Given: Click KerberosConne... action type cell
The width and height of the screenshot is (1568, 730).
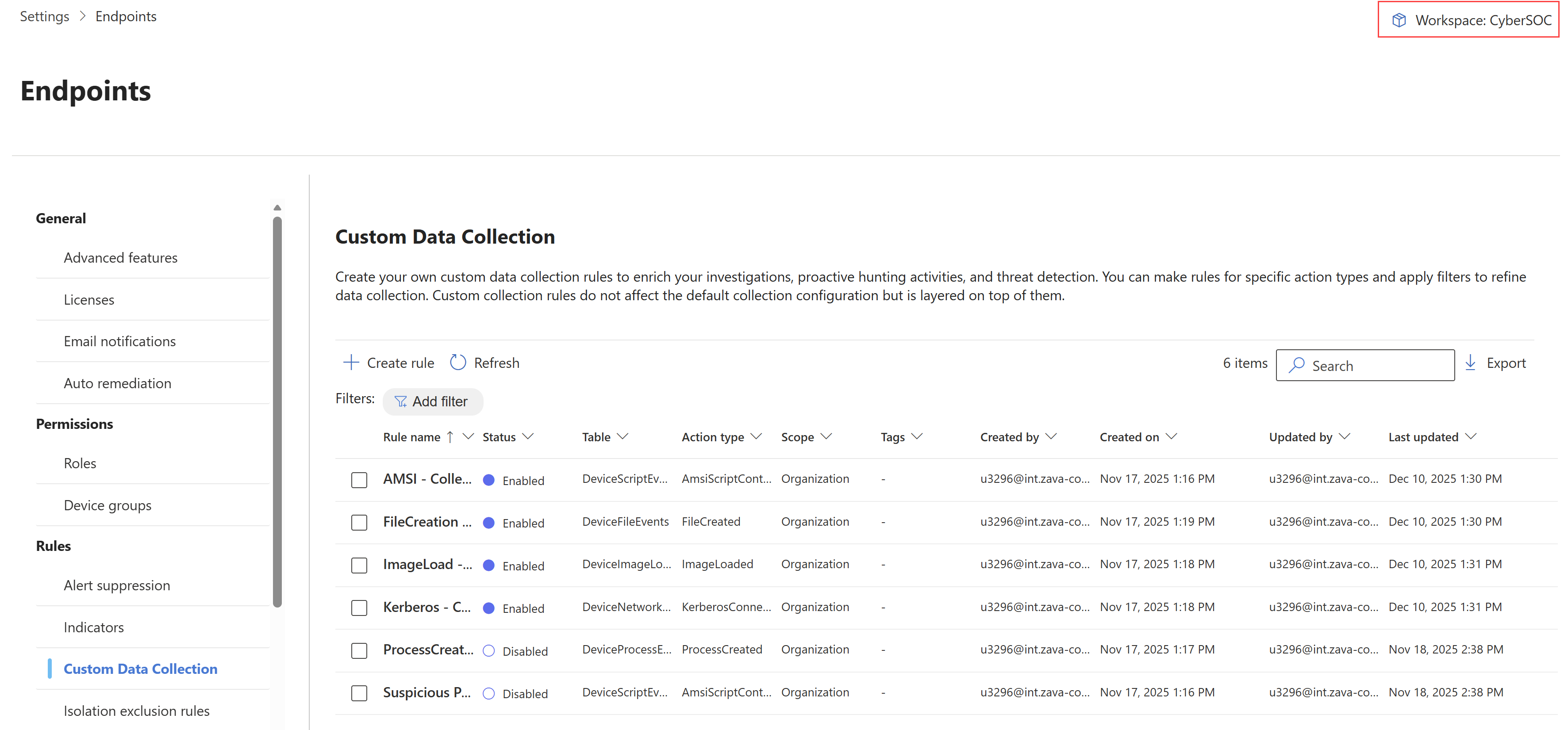Looking at the screenshot, I should click(727, 607).
